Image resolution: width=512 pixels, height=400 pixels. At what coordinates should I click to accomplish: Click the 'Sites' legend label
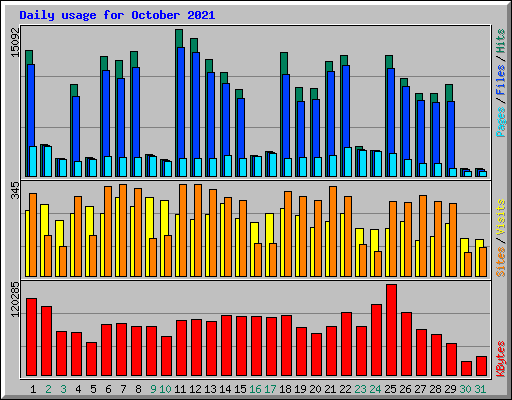(x=501, y=262)
